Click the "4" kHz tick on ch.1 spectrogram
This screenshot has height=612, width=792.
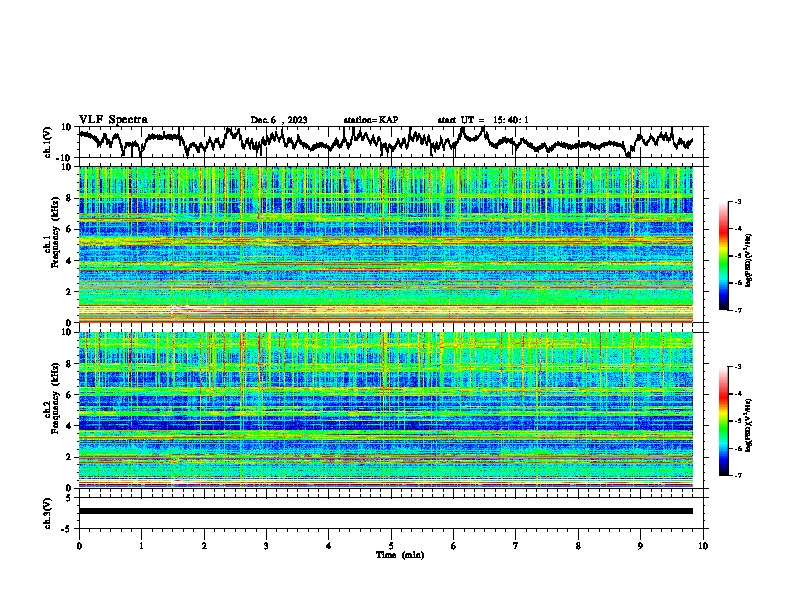[x=70, y=261]
